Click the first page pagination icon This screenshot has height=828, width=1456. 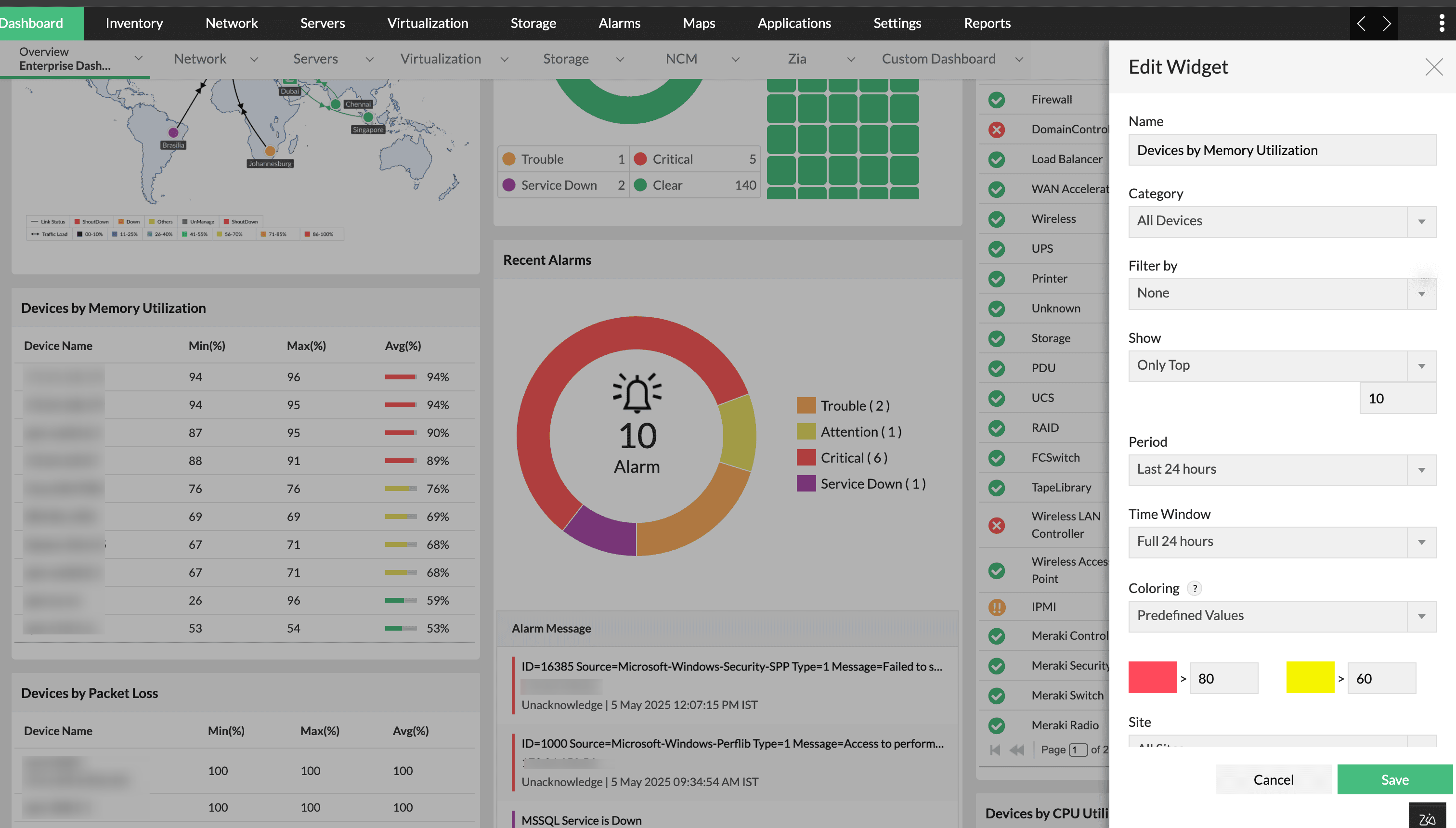tap(995, 750)
